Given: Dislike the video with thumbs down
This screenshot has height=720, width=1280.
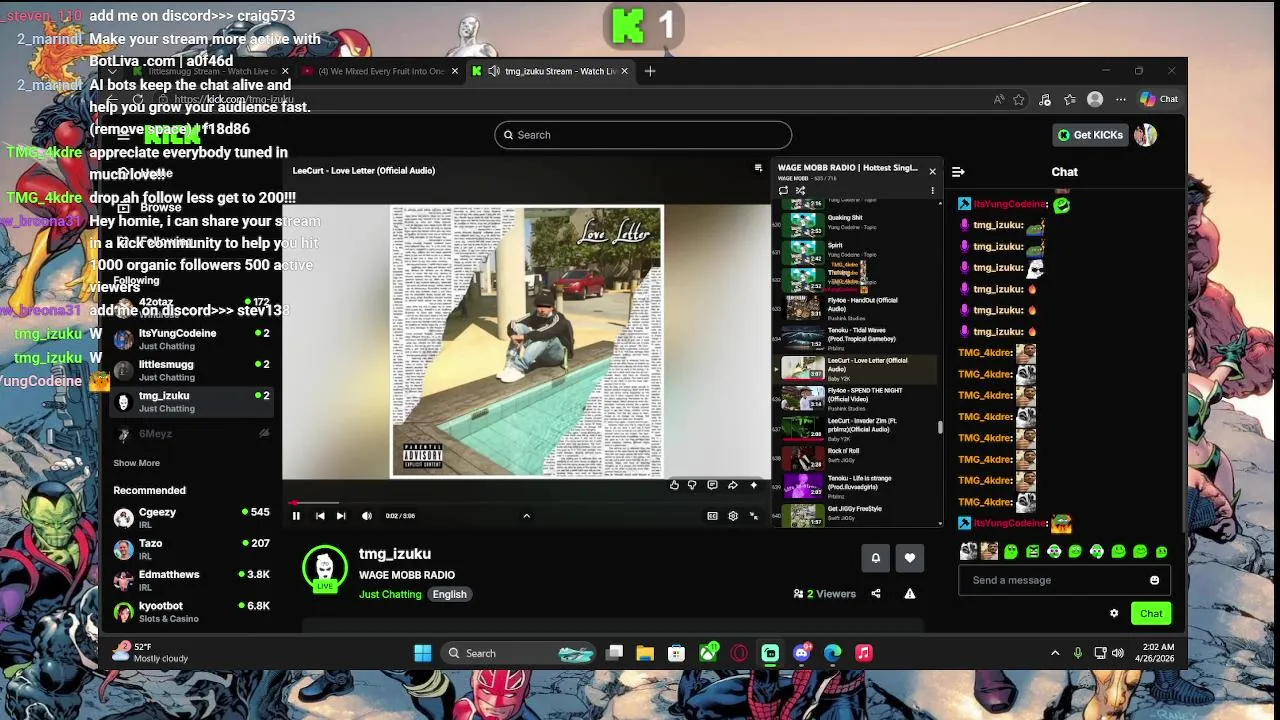Looking at the screenshot, I should click(x=692, y=485).
